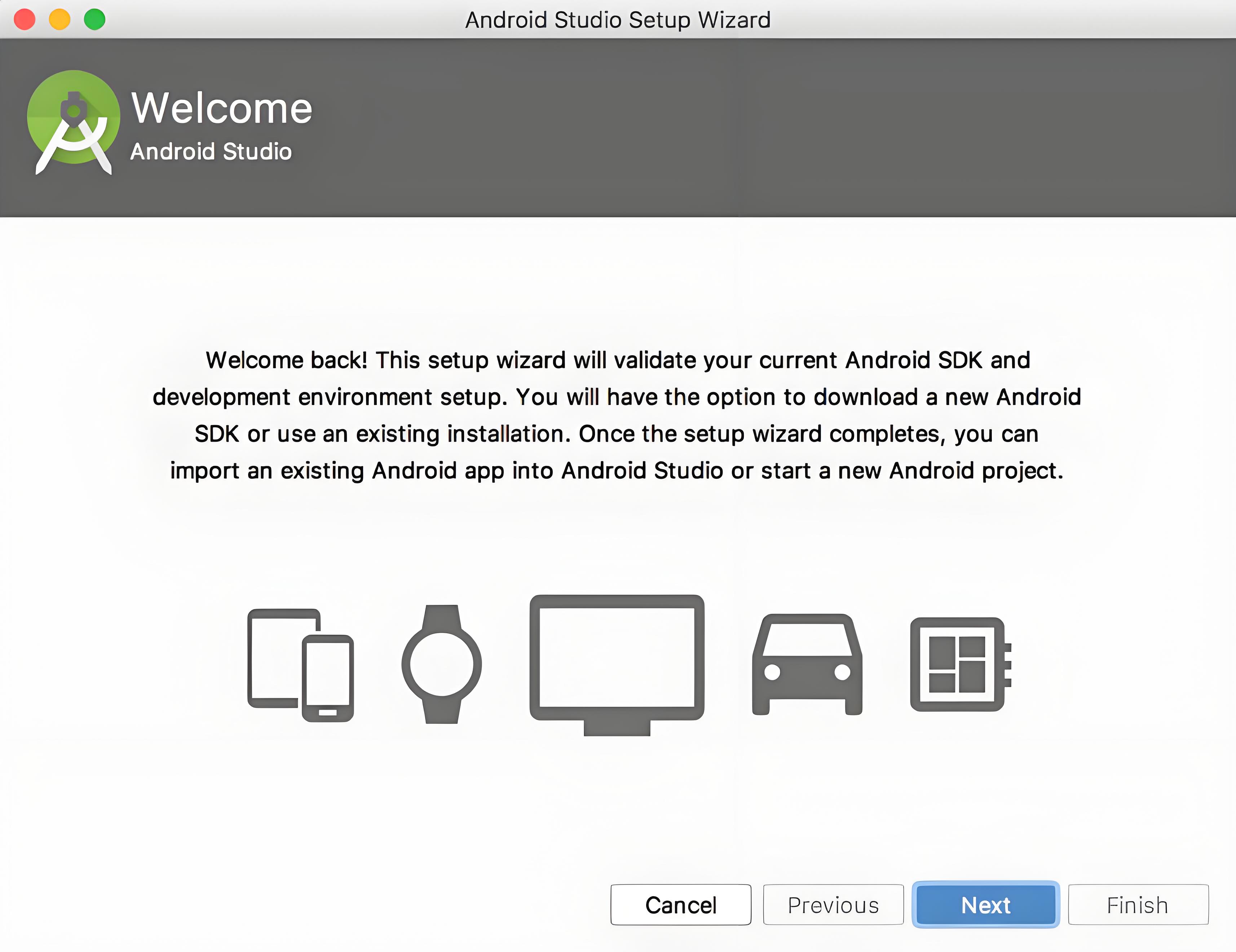Click the Android Things chip board icon
This screenshot has height=952, width=1236.
[961, 664]
